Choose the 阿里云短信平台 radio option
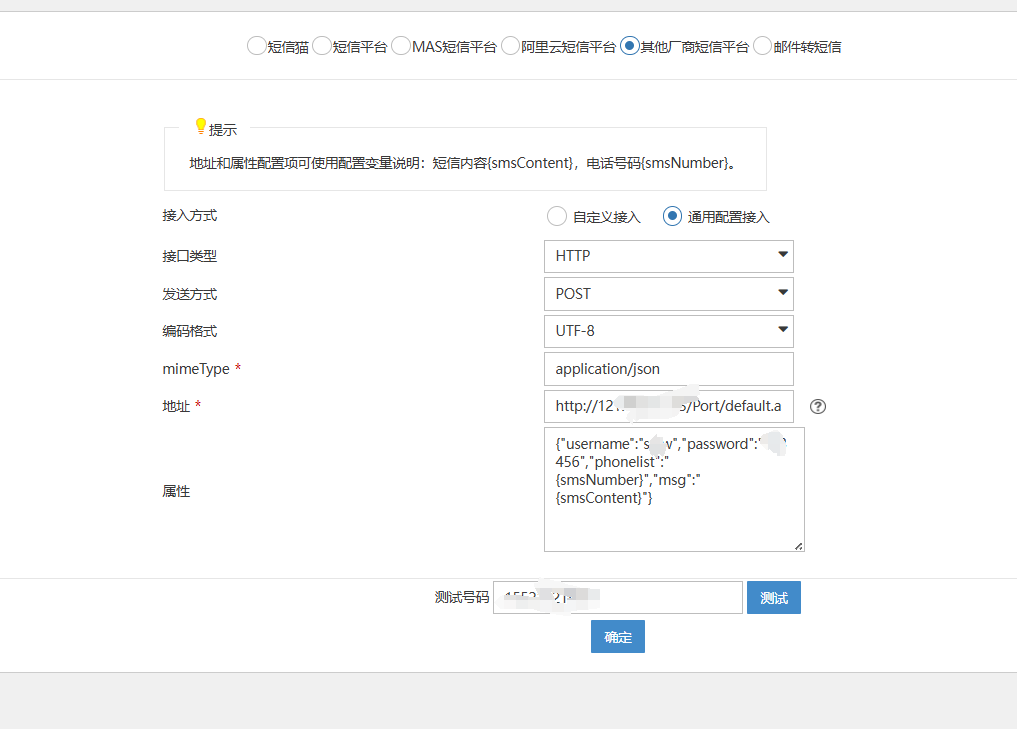This screenshot has width=1017, height=729. 510,46
